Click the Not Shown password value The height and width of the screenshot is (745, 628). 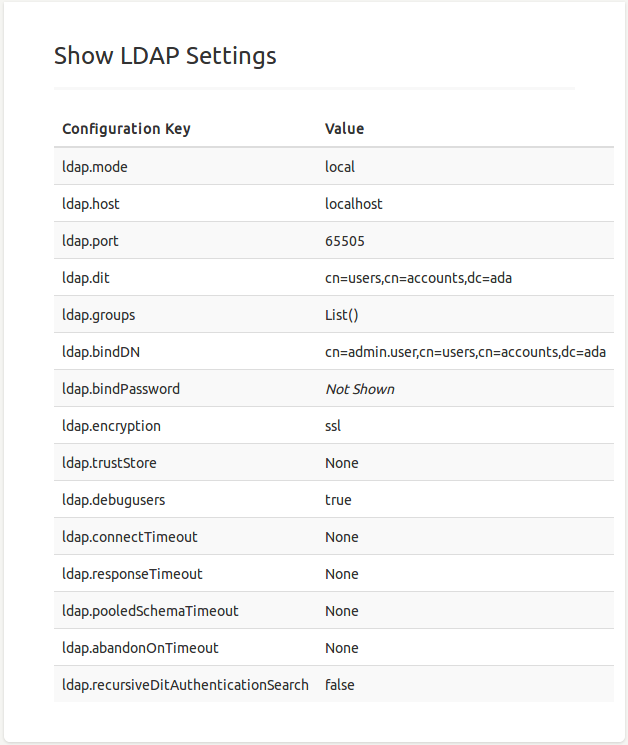point(360,389)
